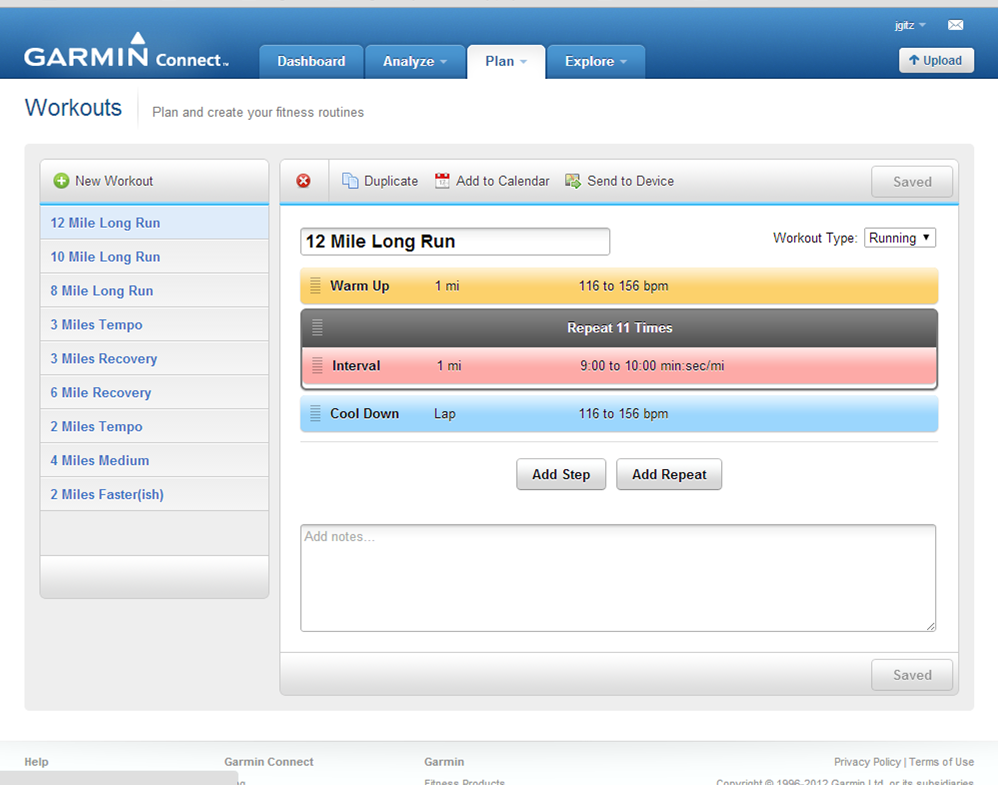Image resolution: width=998 pixels, height=785 pixels.
Task: Click the Cool Down Lap duration
Action: tap(444, 414)
